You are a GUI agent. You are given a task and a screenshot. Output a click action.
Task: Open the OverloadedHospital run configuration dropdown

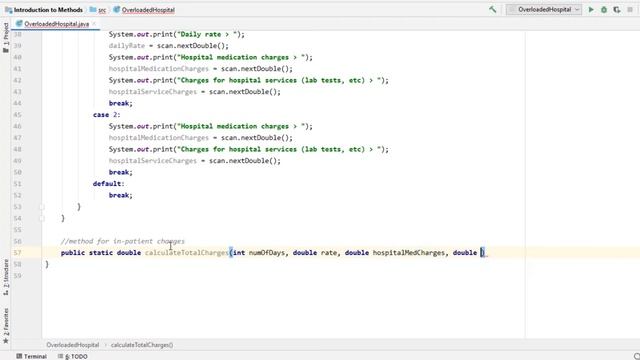(544, 9)
